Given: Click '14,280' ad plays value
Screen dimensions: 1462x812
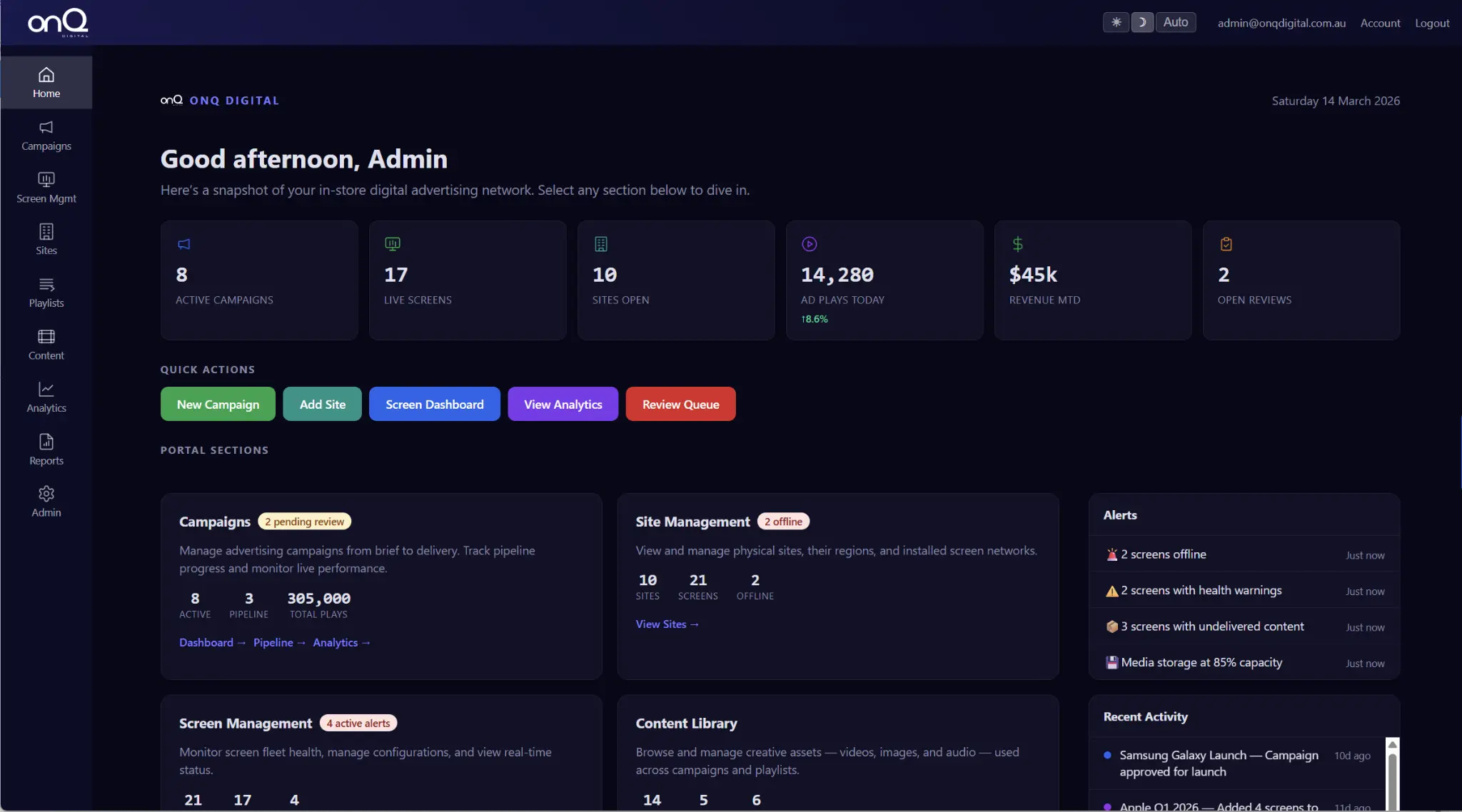Looking at the screenshot, I should pos(837,275).
